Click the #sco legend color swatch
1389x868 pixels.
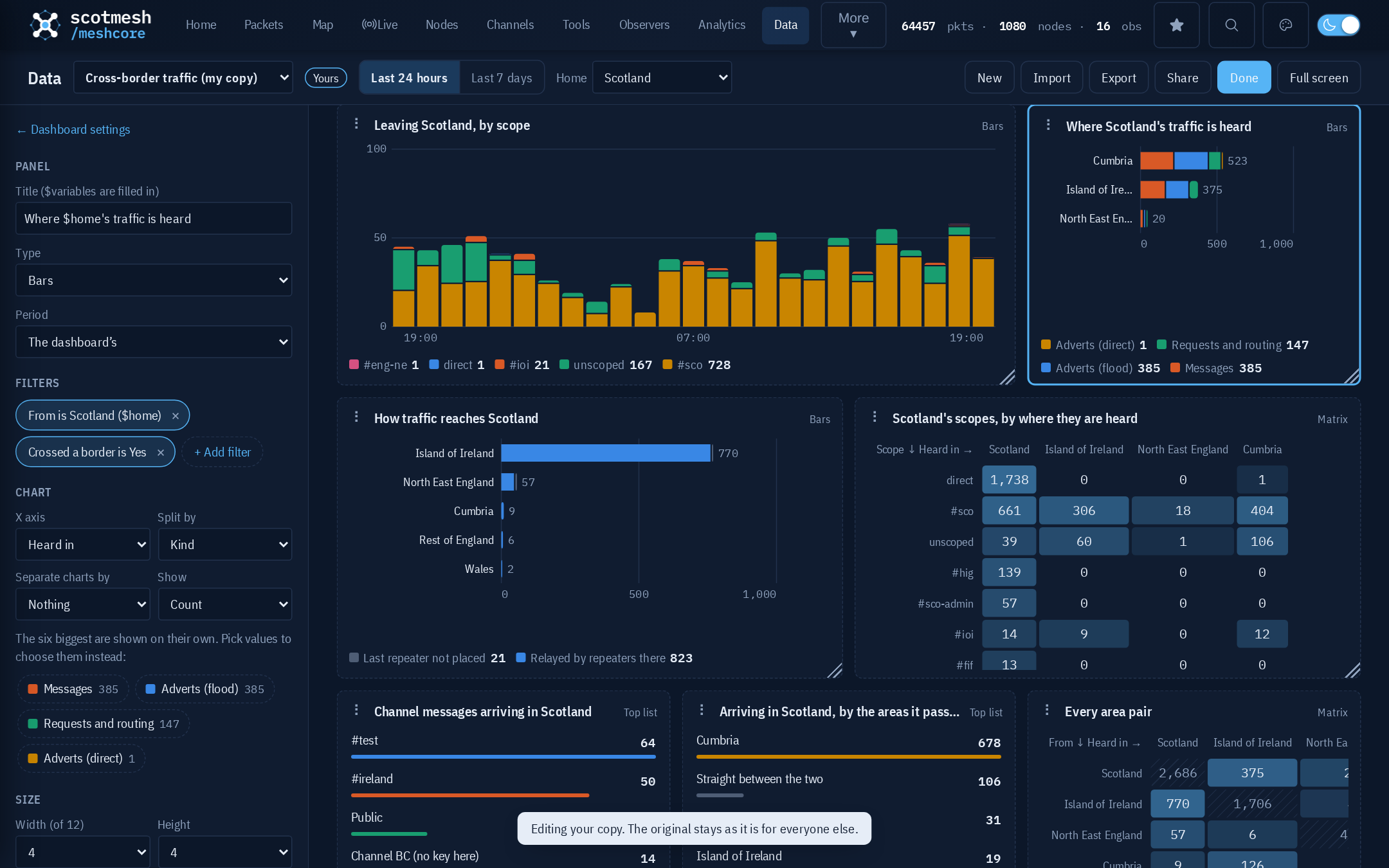click(x=667, y=365)
